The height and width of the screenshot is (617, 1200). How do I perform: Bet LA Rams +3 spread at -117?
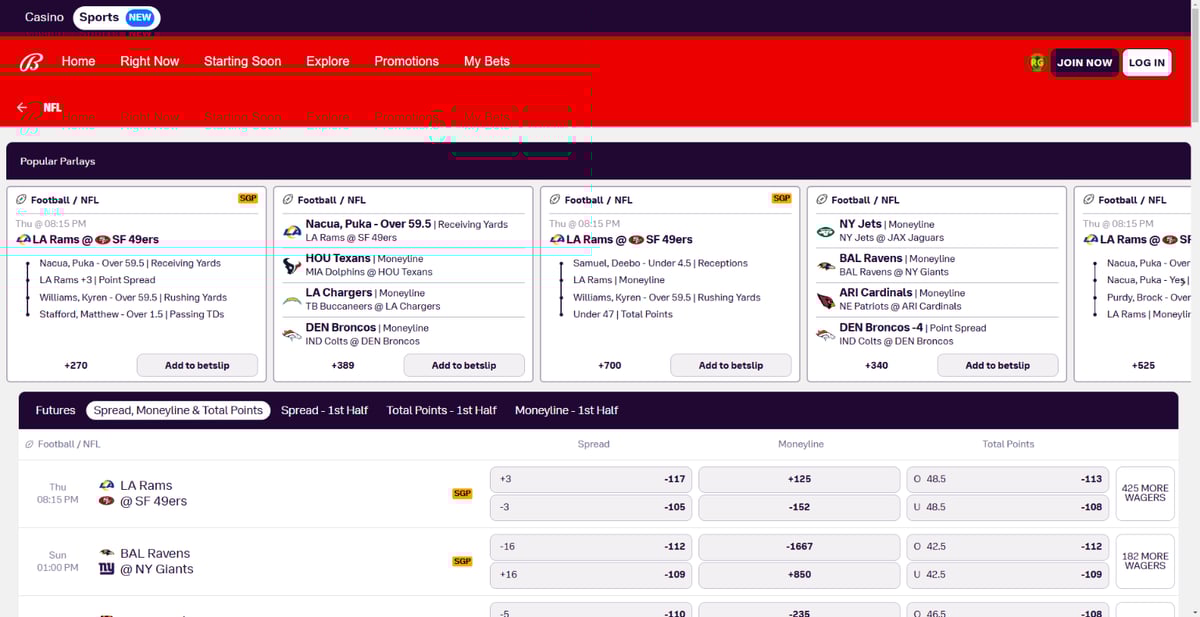(592, 479)
